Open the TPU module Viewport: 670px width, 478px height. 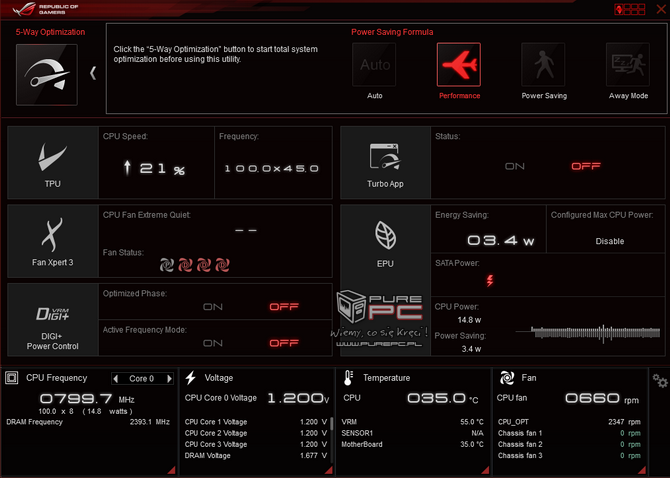click(x=53, y=162)
